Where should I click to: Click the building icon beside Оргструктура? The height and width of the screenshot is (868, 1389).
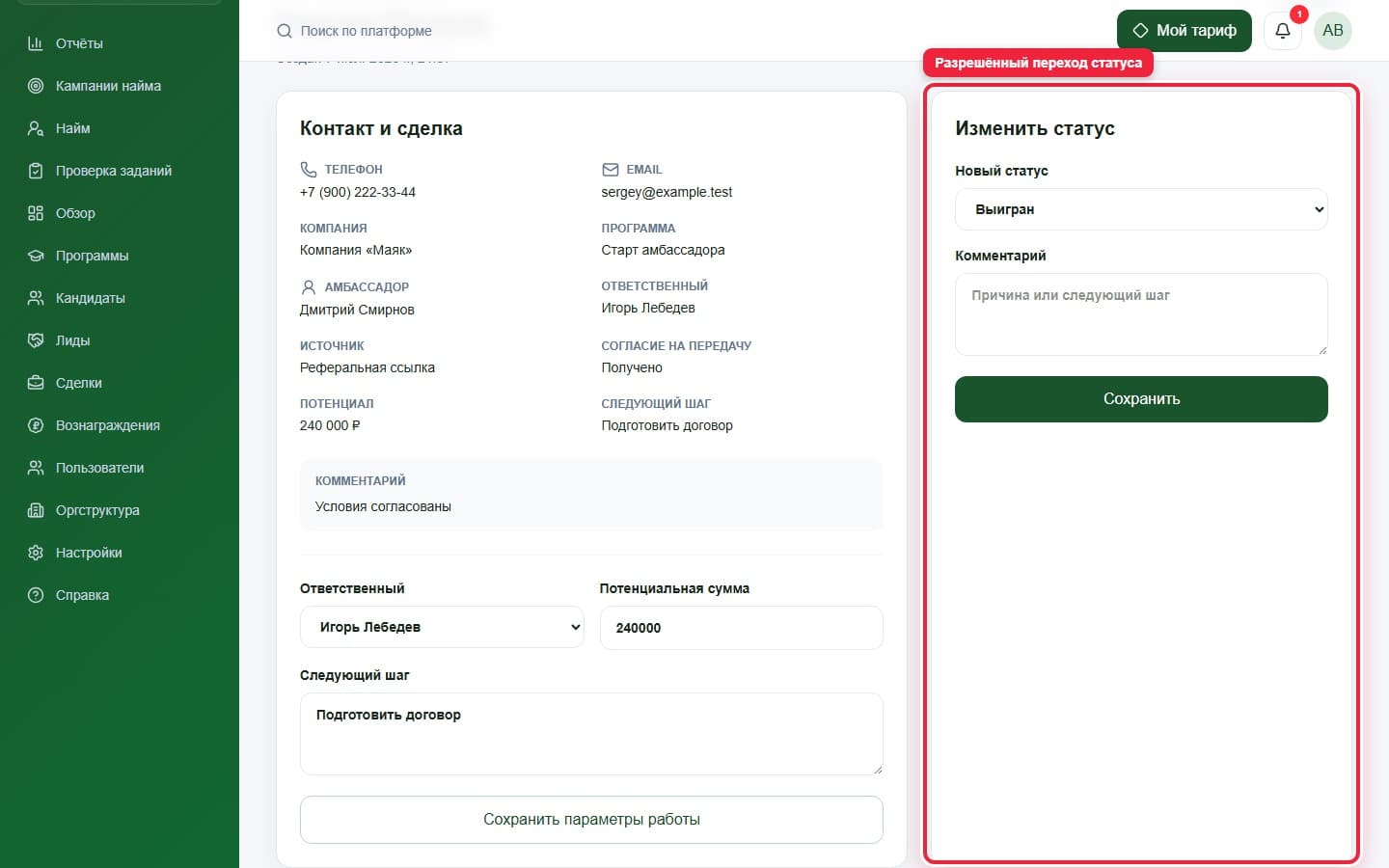(x=36, y=510)
